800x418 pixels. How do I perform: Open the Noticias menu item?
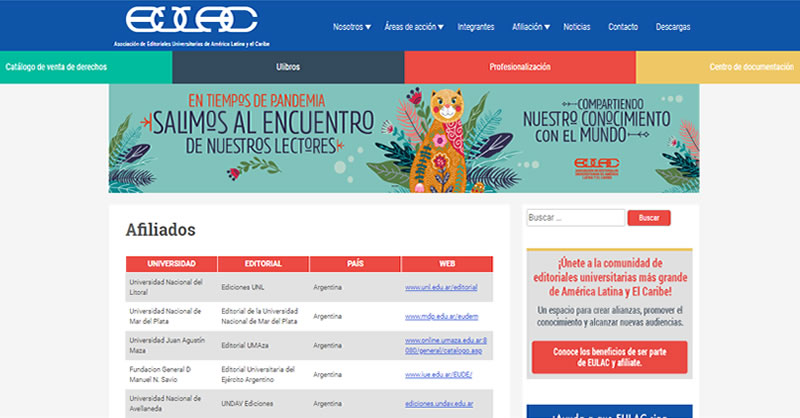pos(577,27)
